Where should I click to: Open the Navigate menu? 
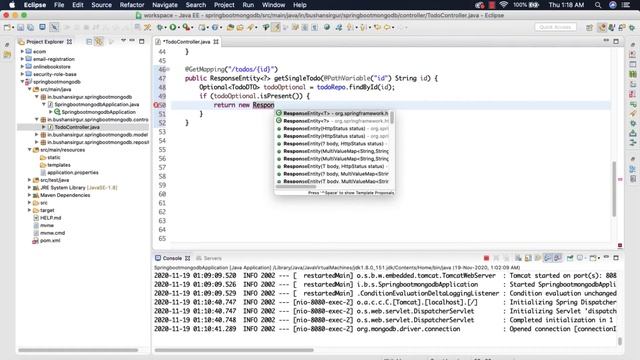pos(165,5)
